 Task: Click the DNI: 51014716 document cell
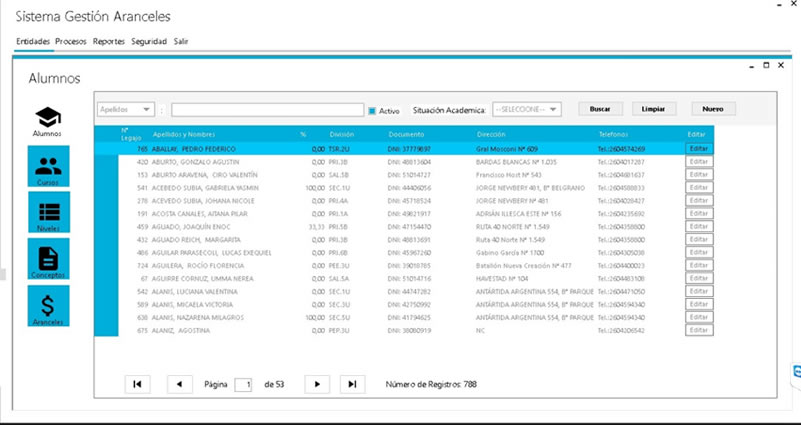click(409, 279)
